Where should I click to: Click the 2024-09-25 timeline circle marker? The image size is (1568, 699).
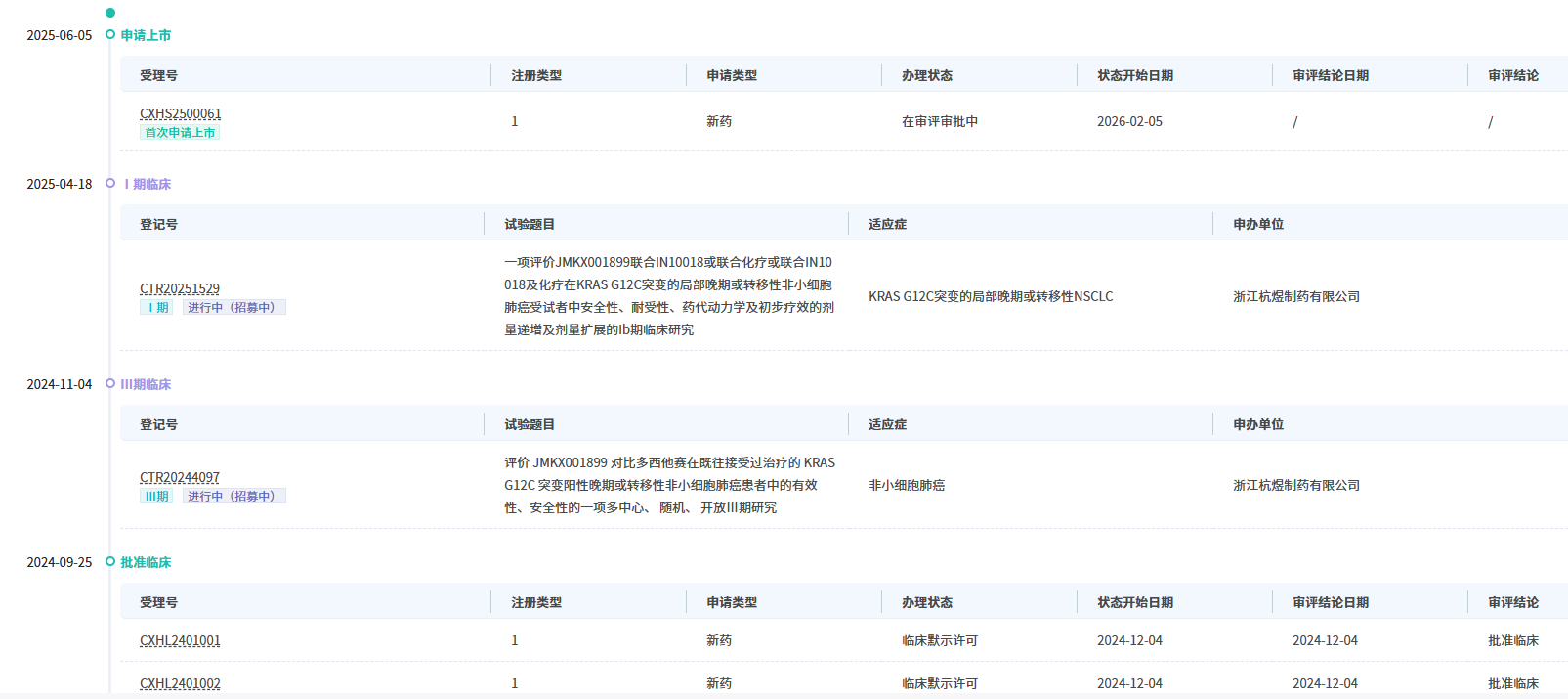point(110,561)
